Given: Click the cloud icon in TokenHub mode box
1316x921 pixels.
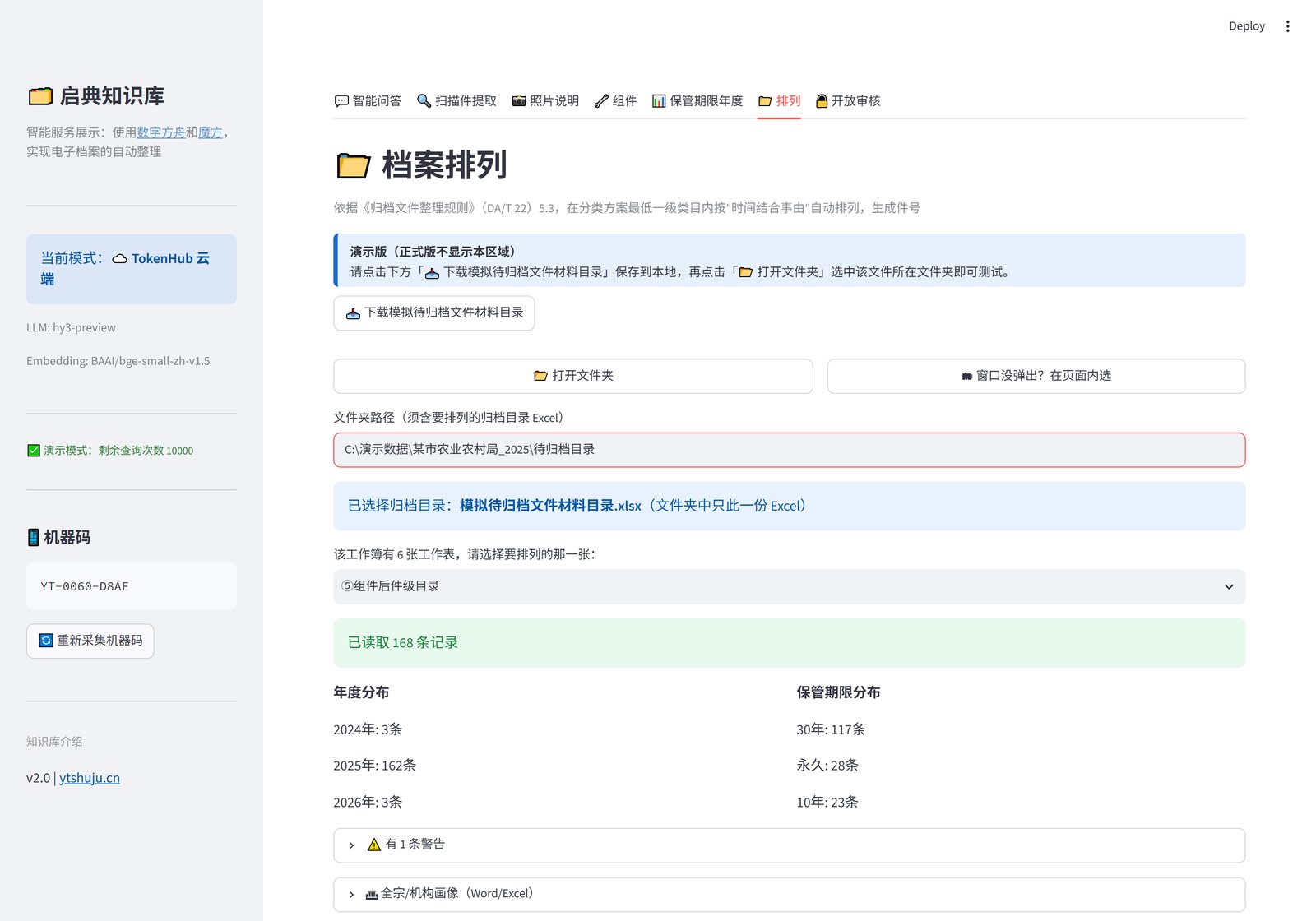Looking at the screenshot, I should pyautogui.click(x=120, y=259).
